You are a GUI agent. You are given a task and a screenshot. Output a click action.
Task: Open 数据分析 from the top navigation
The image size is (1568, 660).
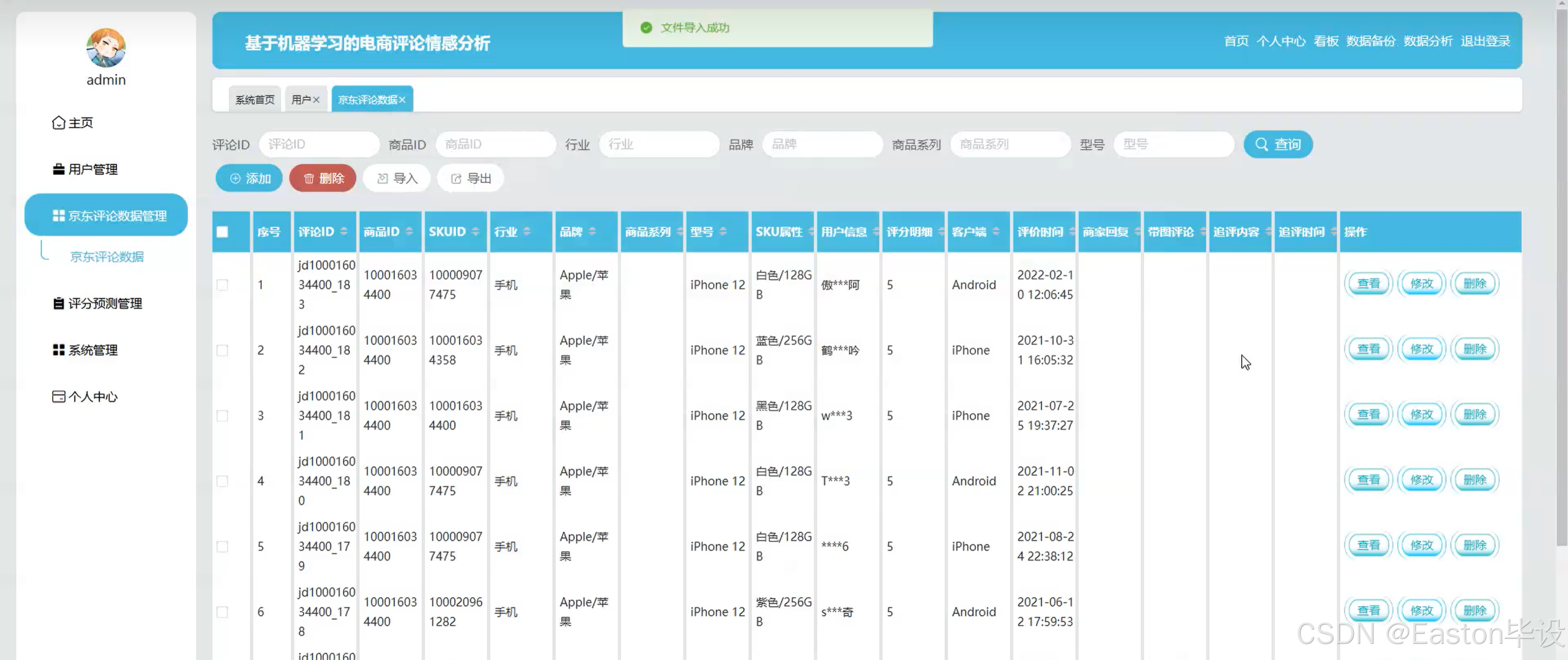pos(1428,41)
